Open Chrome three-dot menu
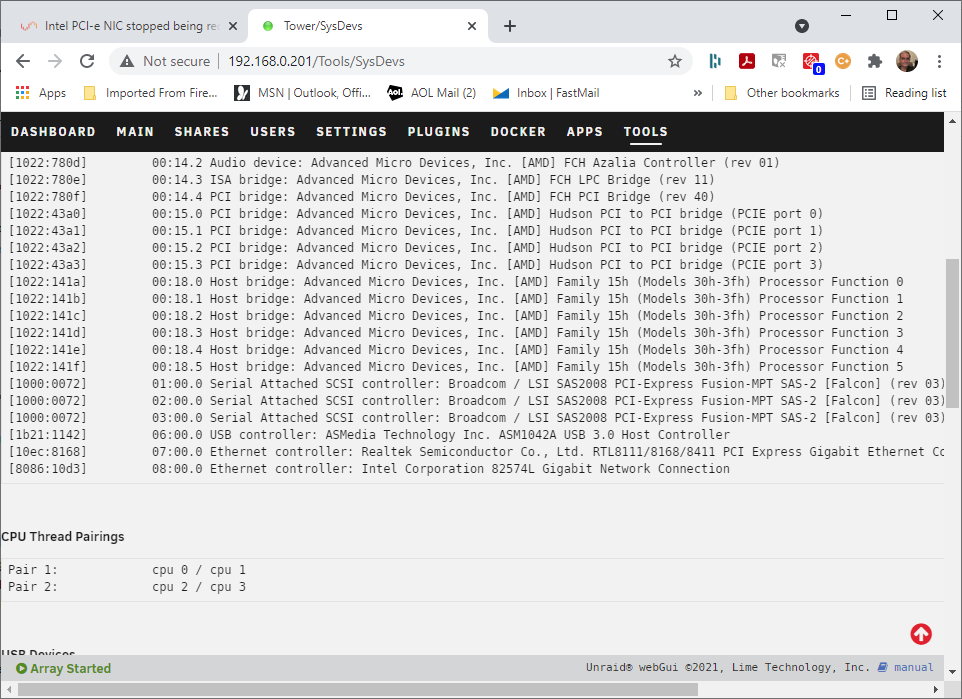962x699 pixels. pos(939,61)
